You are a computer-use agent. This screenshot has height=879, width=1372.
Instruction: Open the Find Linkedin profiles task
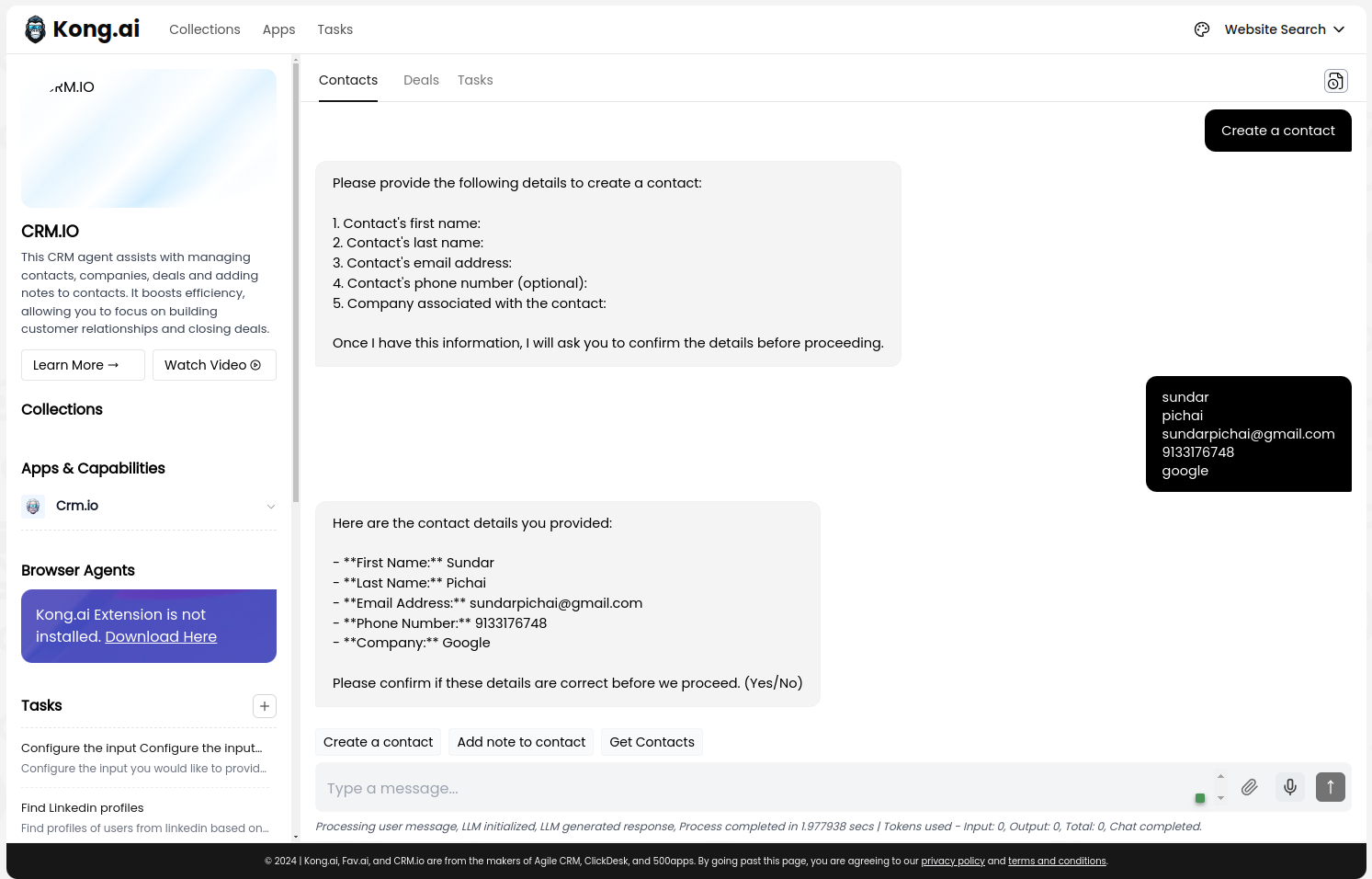145,817
